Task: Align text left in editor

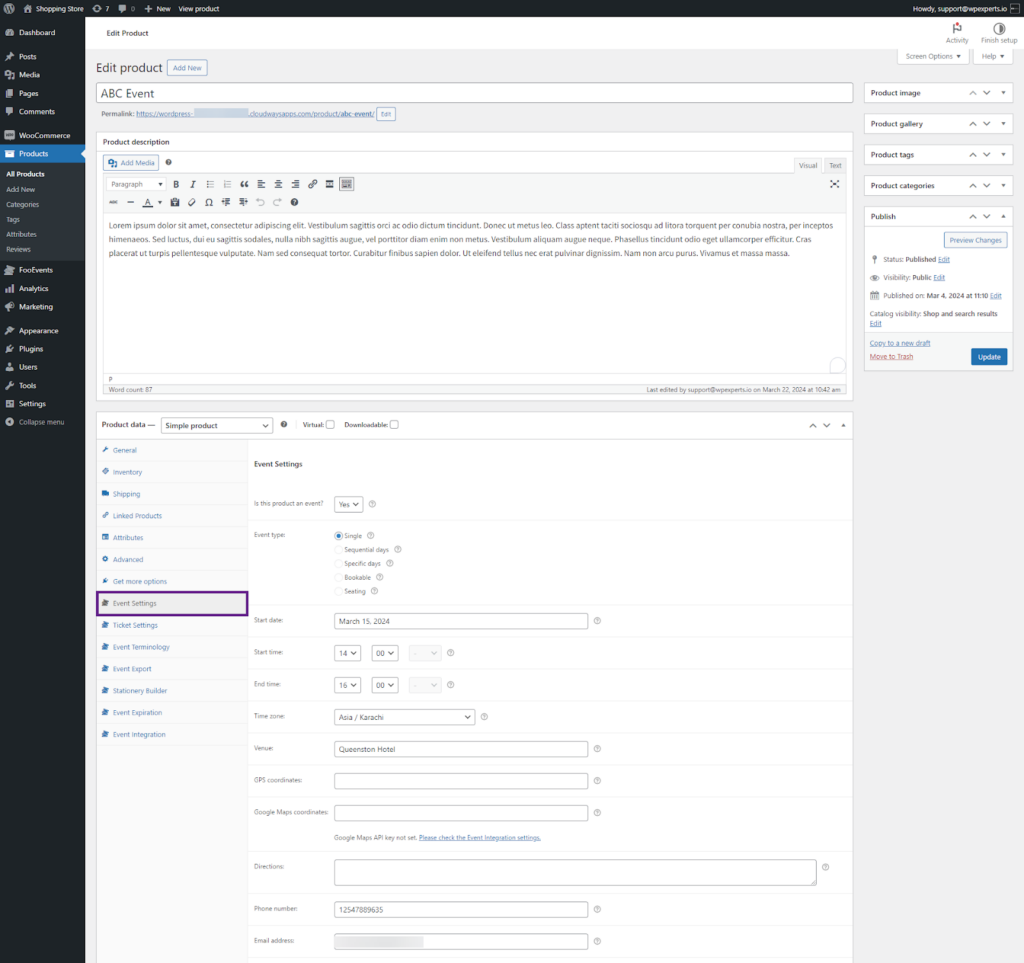Action: pyautogui.click(x=261, y=184)
